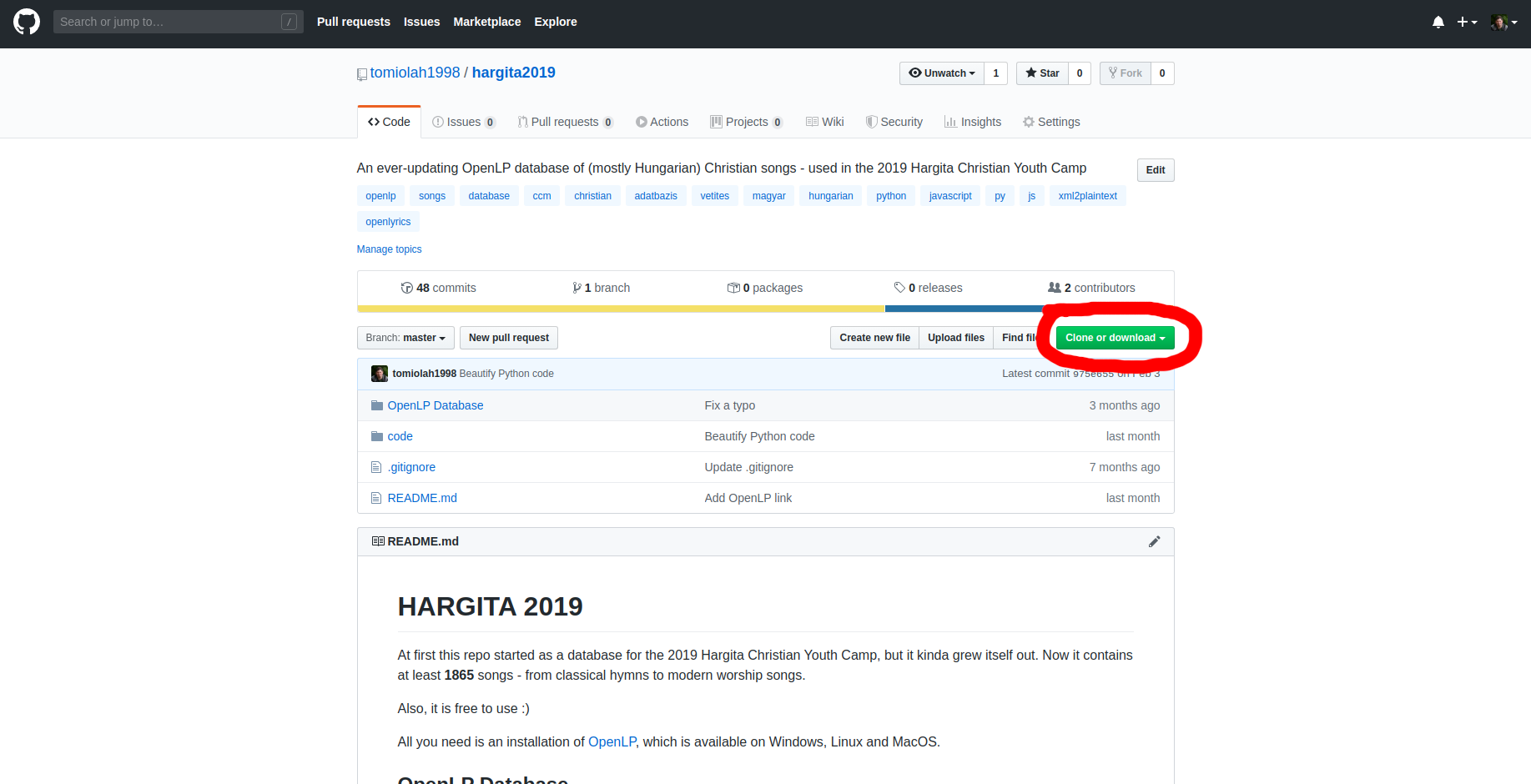
Task: Focus the Search or jump to field
Action: [178, 22]
